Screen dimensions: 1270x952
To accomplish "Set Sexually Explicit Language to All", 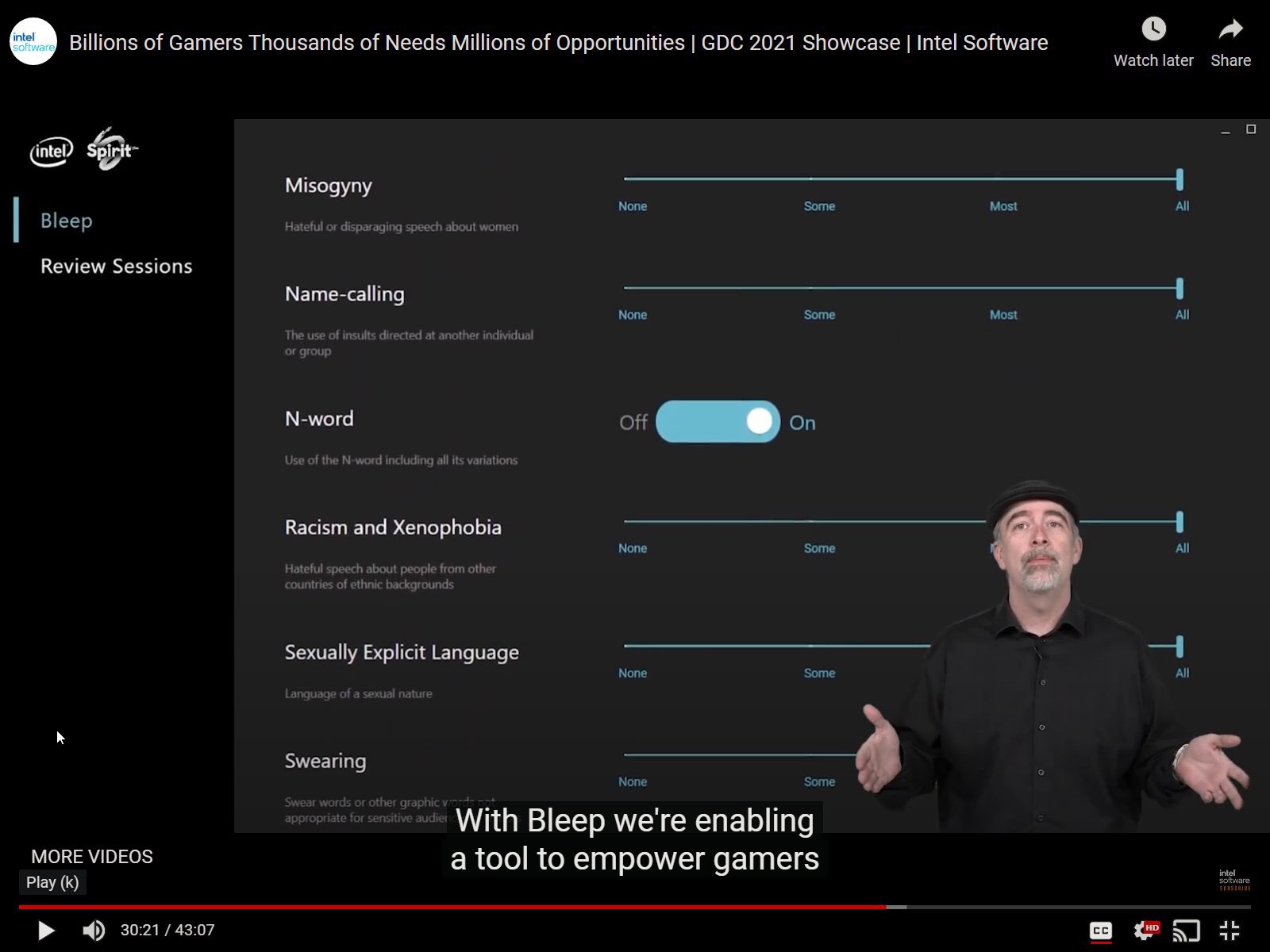I will tap(1182, 674).
